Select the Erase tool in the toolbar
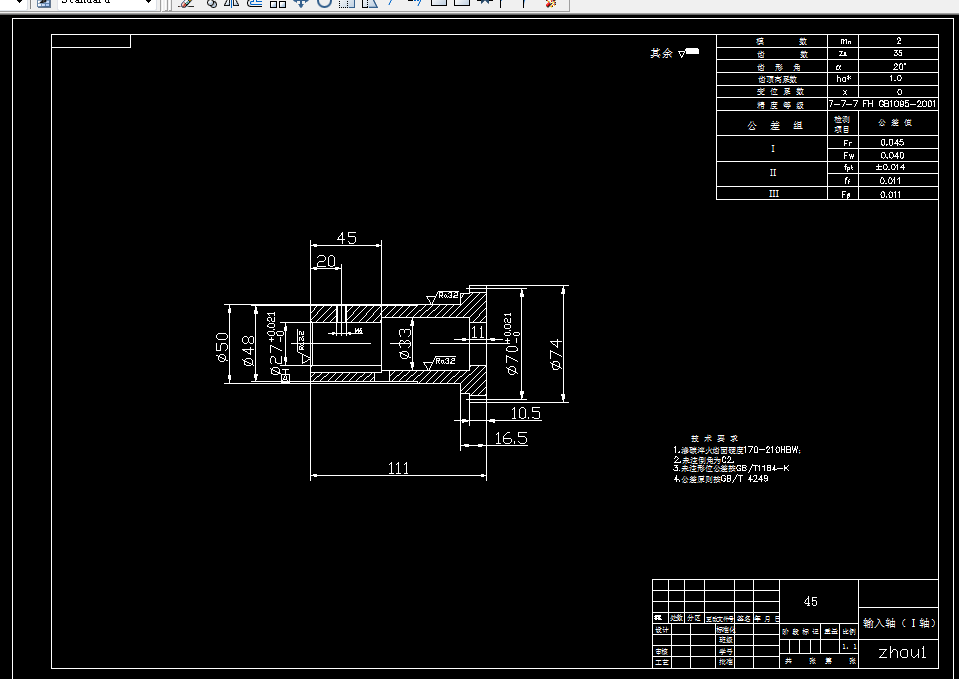The height and width of the screenshot is (679, 959). pos(187,3)
